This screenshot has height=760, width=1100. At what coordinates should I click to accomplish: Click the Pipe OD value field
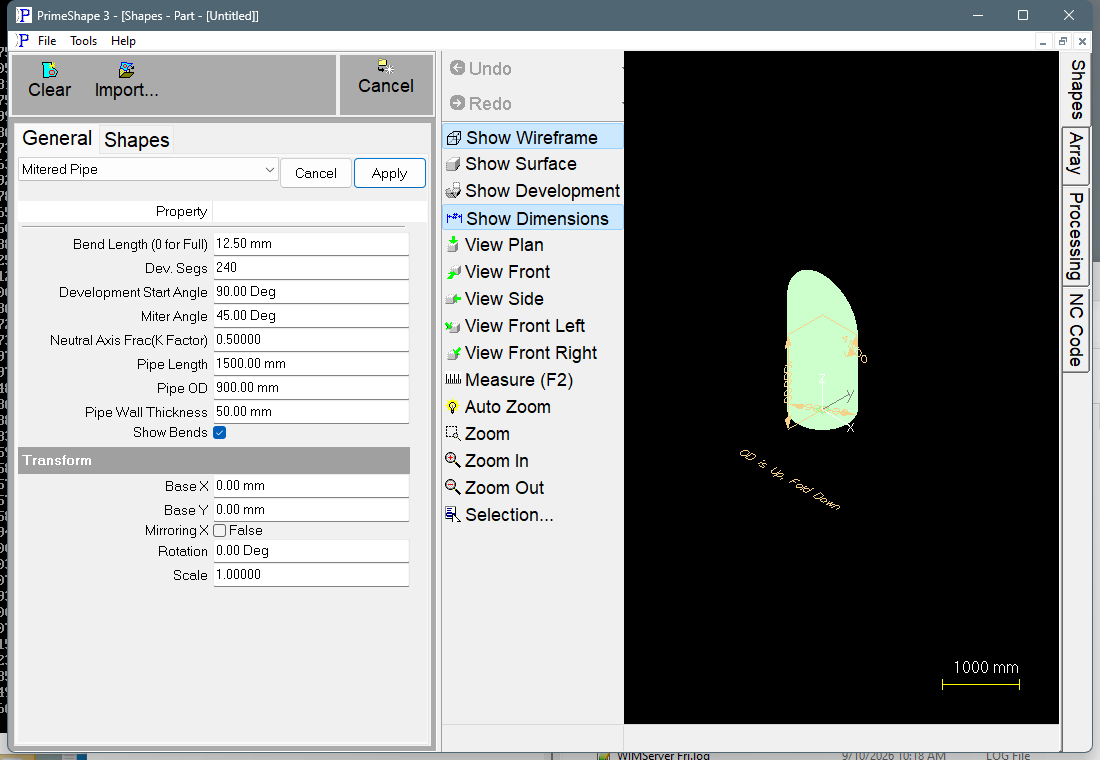(311, 387)
